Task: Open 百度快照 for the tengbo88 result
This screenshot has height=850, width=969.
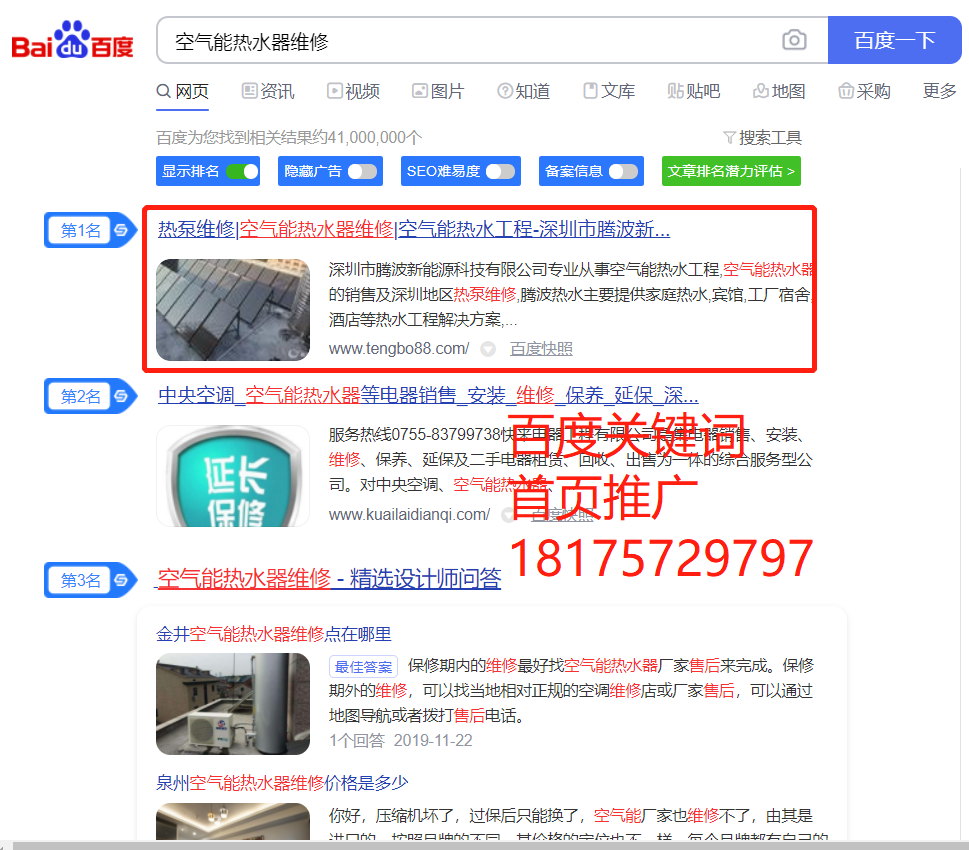Action: [541, 349]
